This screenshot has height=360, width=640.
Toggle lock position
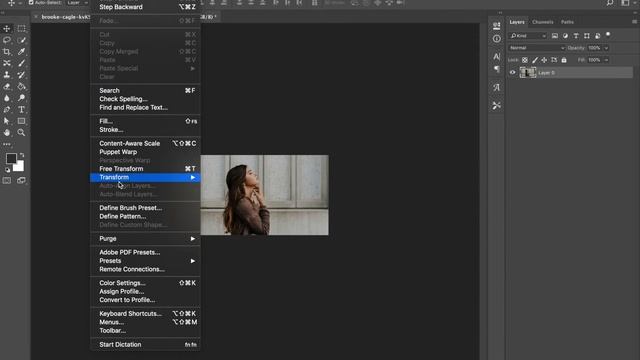(544, 60)
